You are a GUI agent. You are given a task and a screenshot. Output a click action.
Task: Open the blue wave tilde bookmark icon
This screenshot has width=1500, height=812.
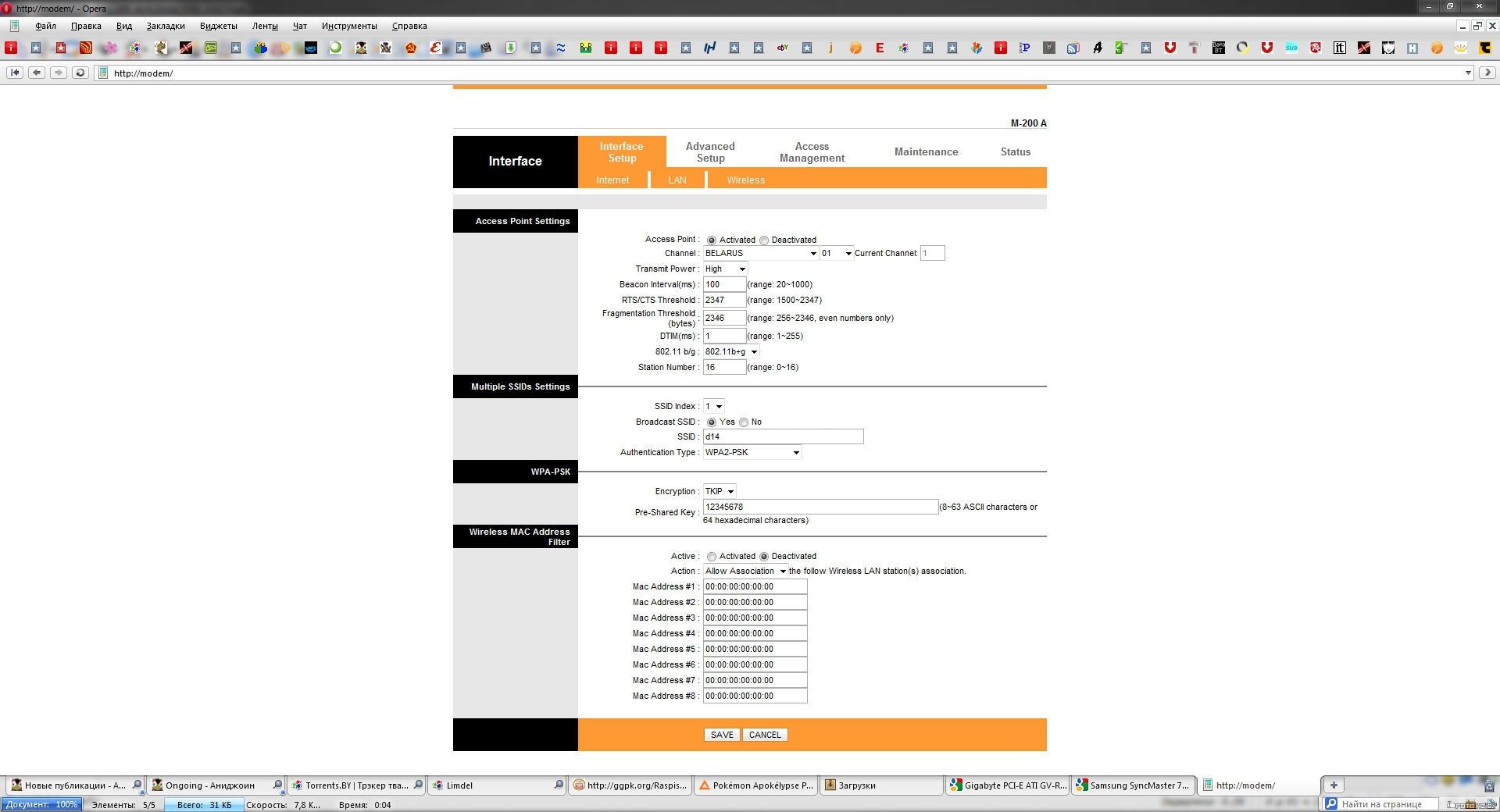tap(560, 48)
